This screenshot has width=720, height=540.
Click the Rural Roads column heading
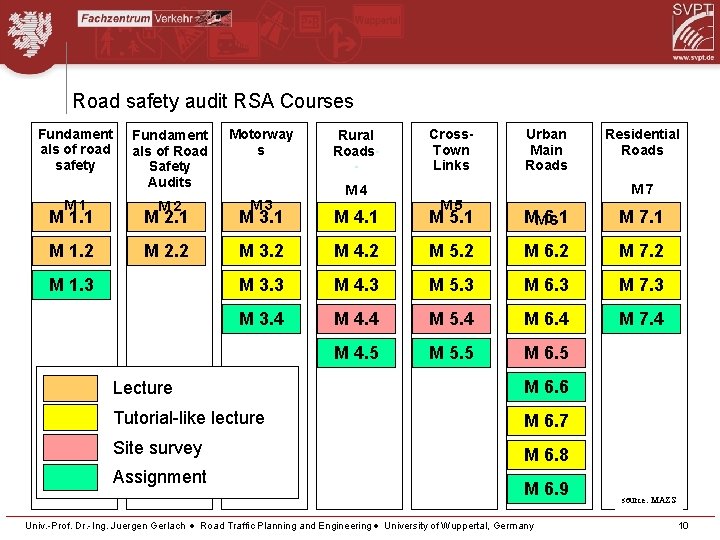354,143
